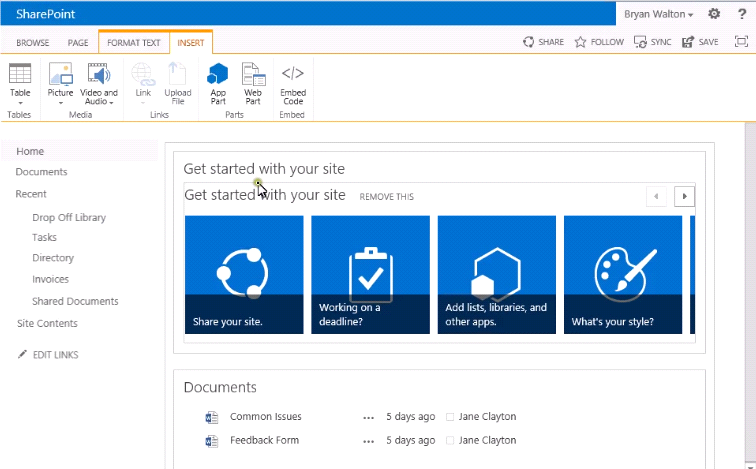
Task: Select the Insert ribbon tab
Action: 191,43
